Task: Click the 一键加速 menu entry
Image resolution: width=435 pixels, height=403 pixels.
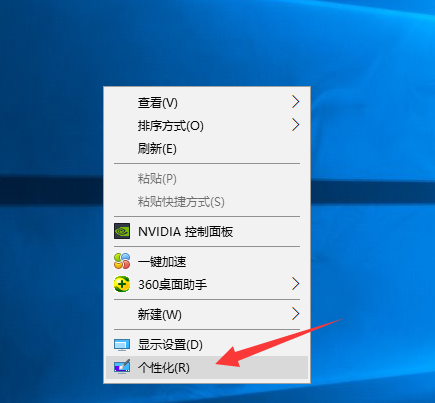Action: (x=207, y=261)
